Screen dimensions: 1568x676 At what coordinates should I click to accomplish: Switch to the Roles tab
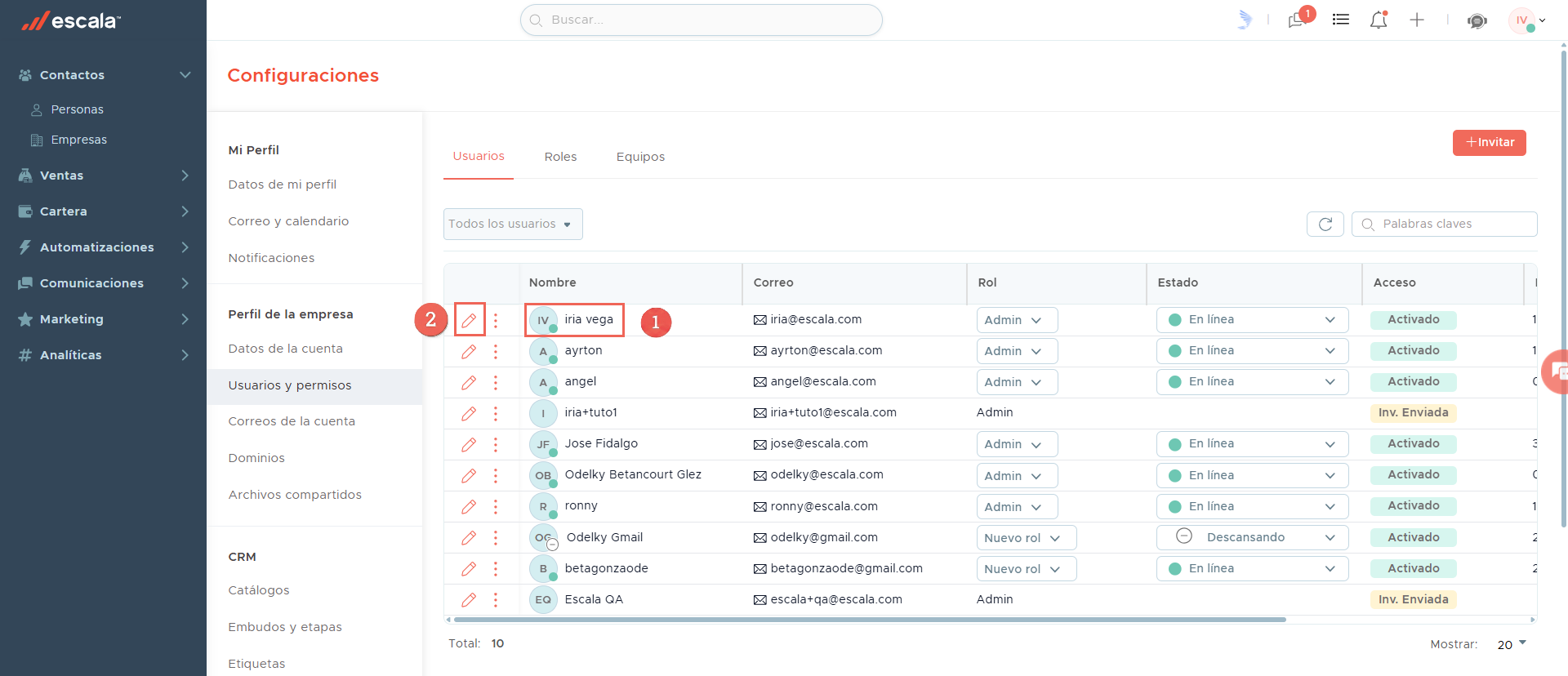560,157
